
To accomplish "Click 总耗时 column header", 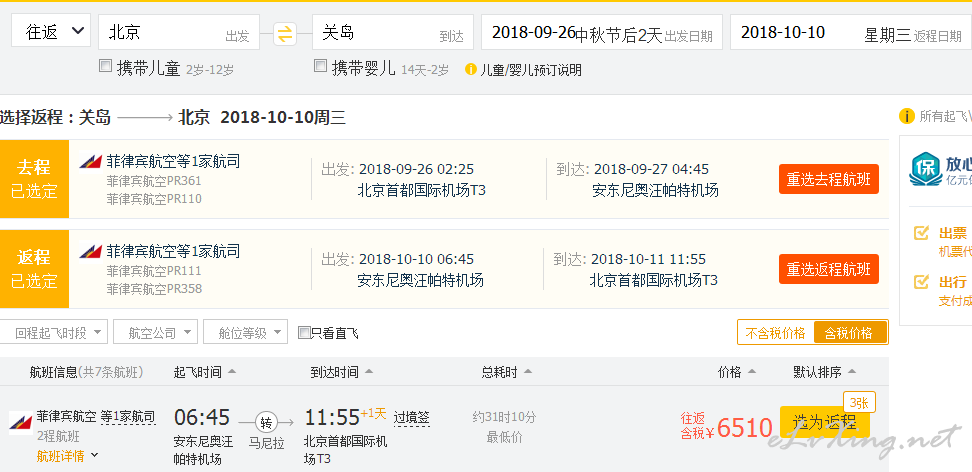I will coord(500,372).
